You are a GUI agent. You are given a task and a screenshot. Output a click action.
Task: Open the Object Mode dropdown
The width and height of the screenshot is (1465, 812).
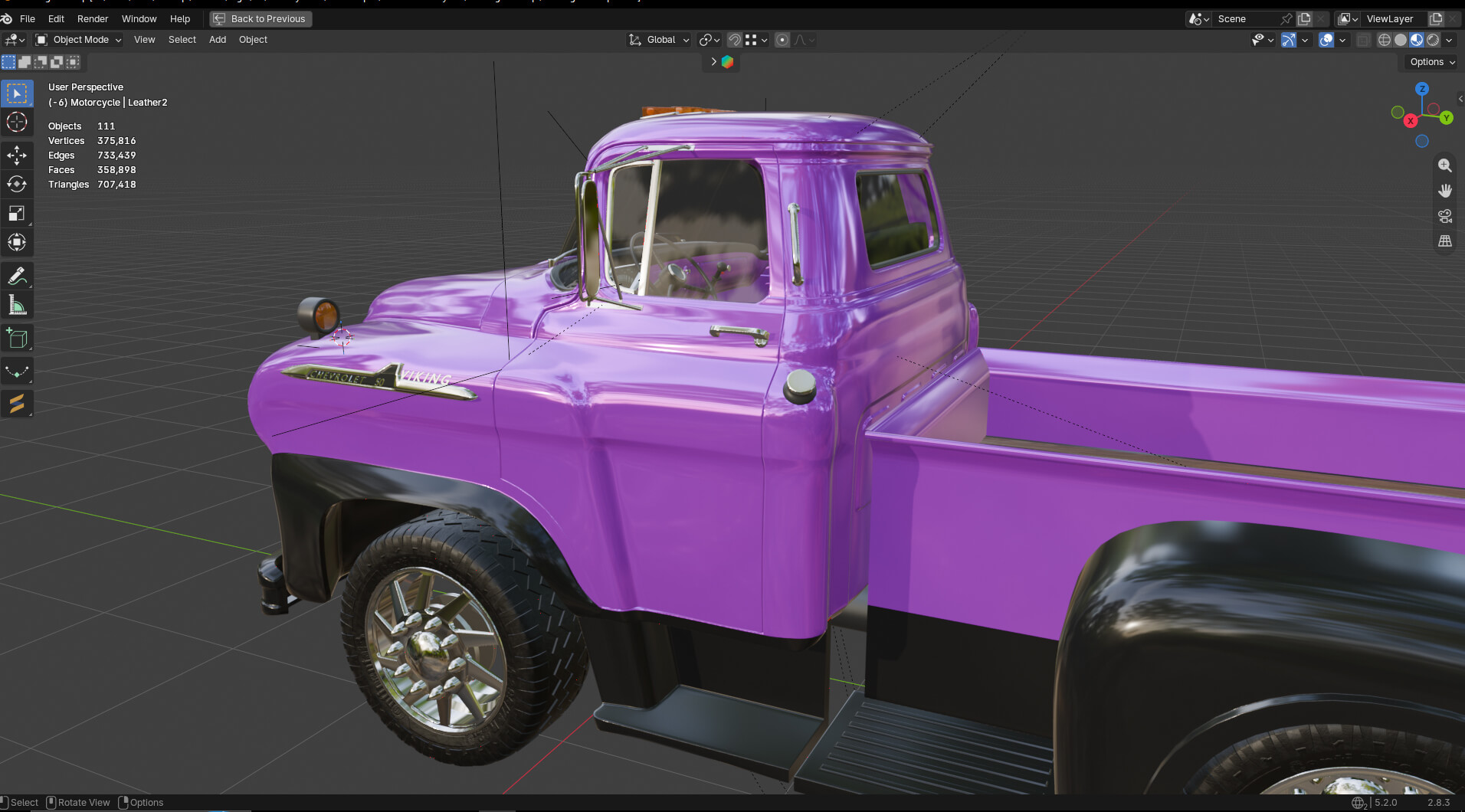pos(79,40)
